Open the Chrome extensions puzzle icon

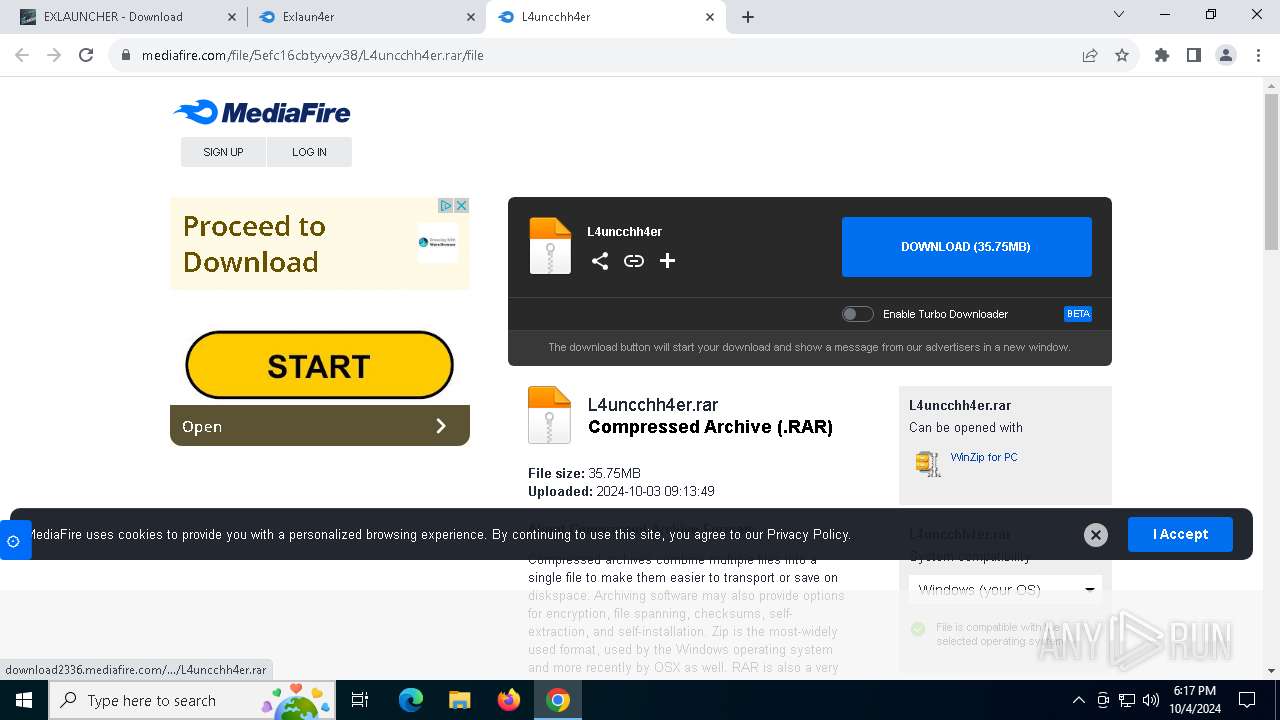point(1162,55)
